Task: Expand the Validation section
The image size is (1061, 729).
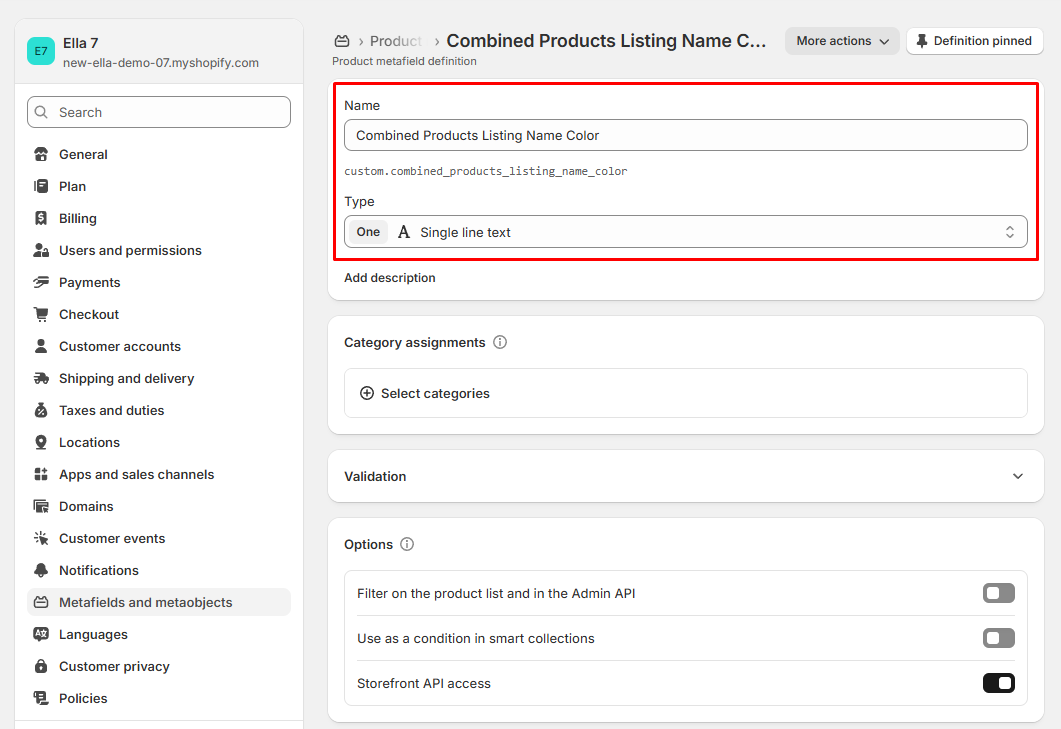Action: 1017,476
